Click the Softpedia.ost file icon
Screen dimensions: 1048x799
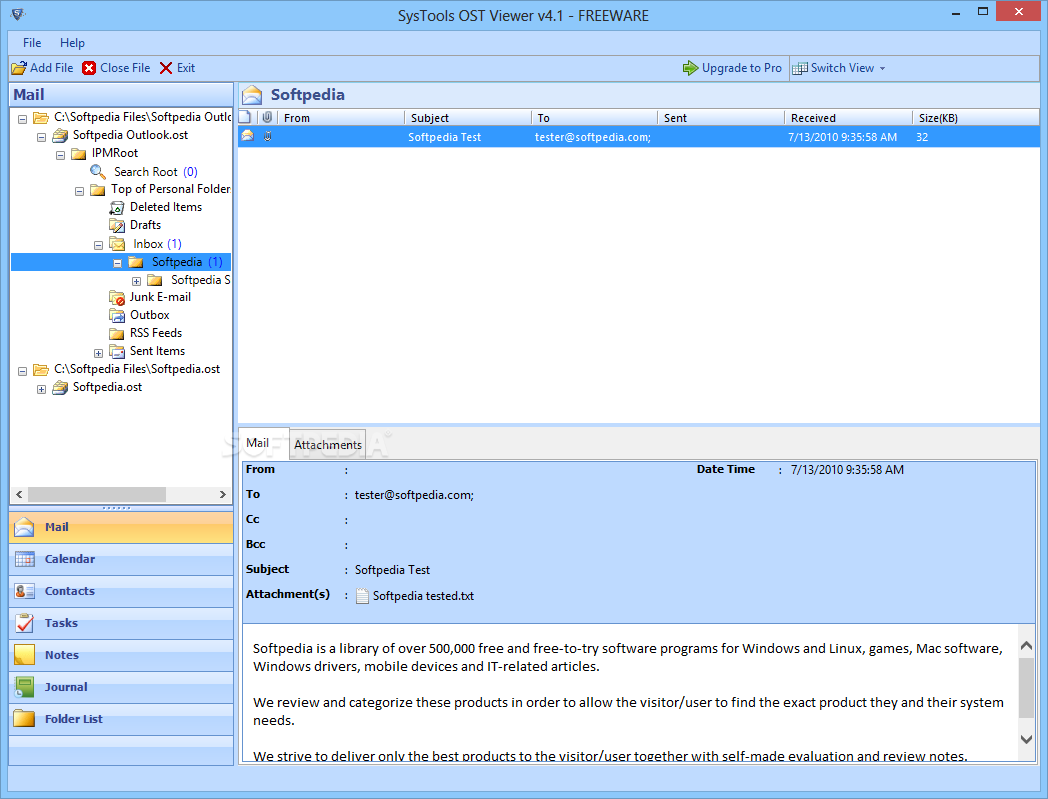[x=60, y=388]
